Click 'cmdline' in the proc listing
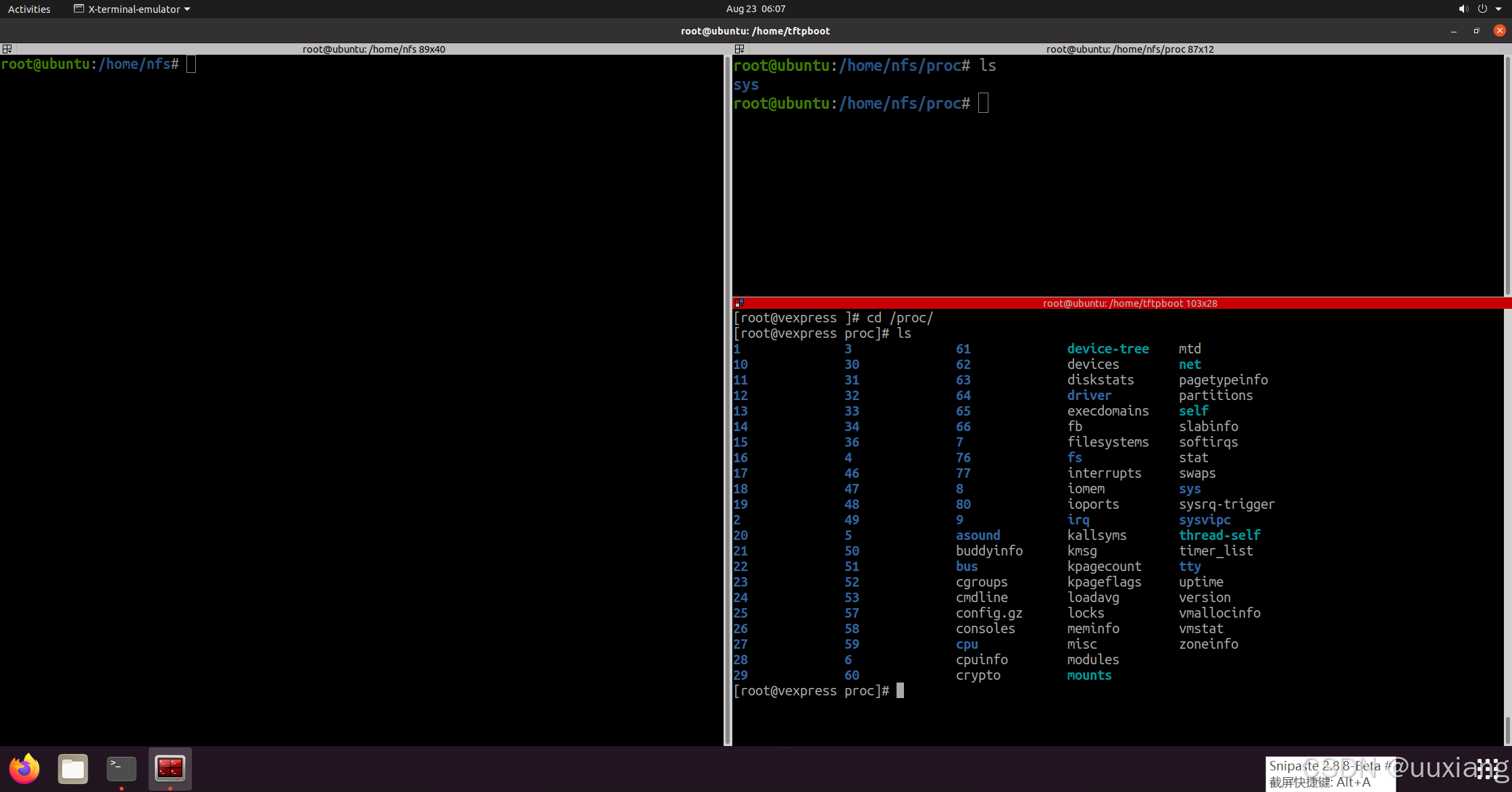 [x=982, y=597]
